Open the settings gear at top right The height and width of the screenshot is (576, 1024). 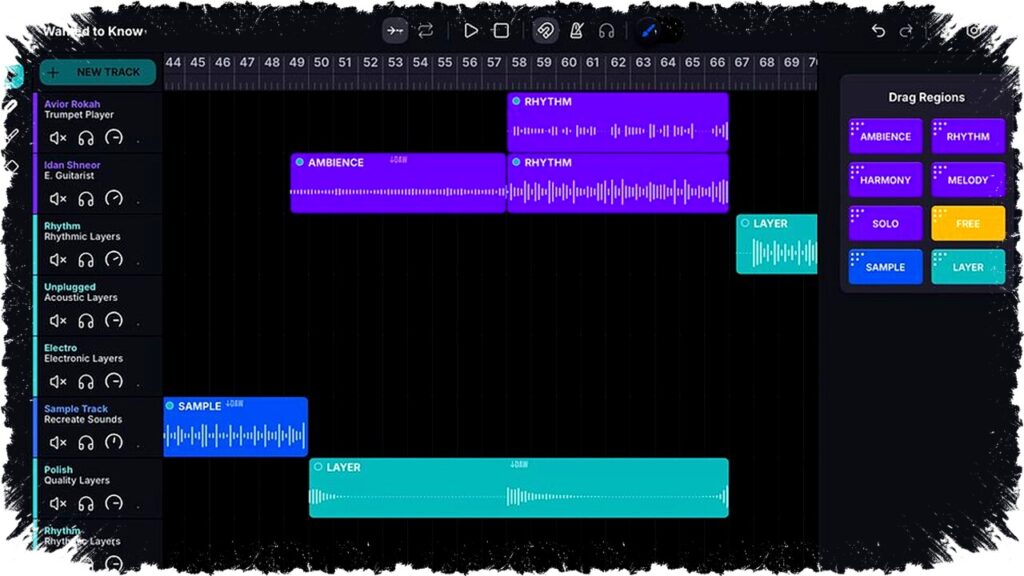coord(974,31)
